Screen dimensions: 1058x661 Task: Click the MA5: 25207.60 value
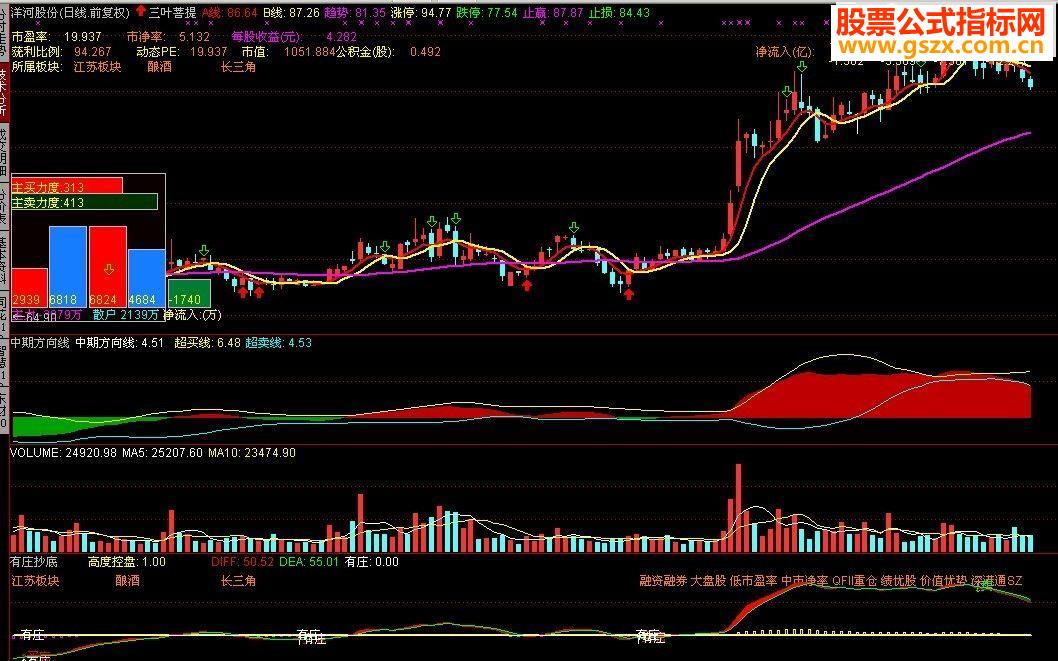click(x=162, y=453)
